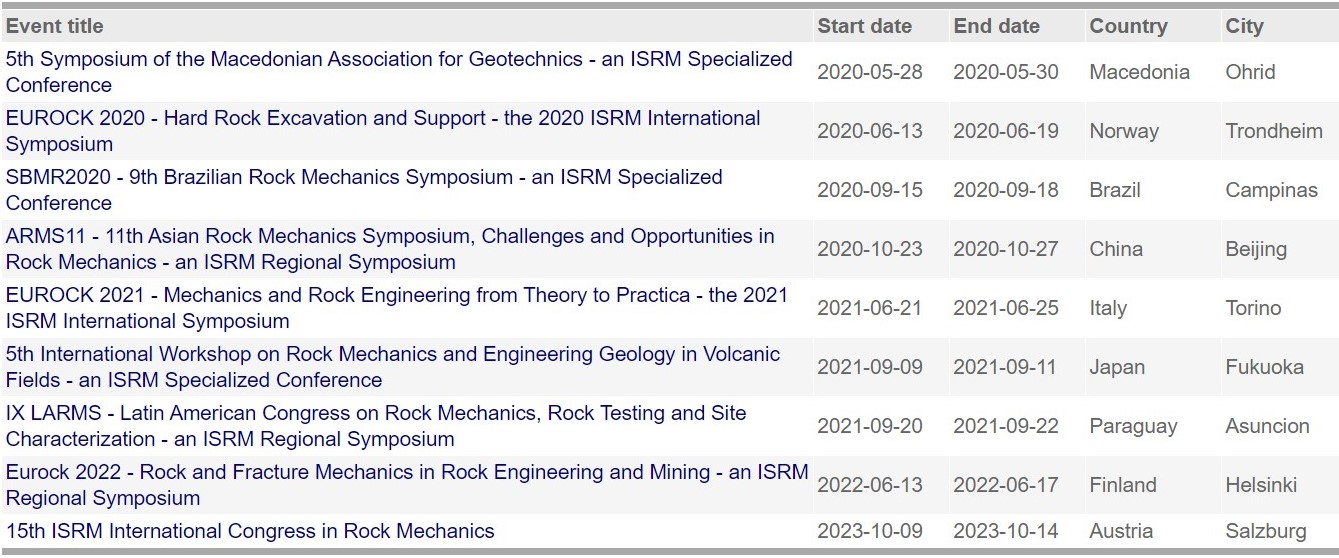Click the Country column header
This screenshot has height=558, width=1339.
[x=1128, y=26]
